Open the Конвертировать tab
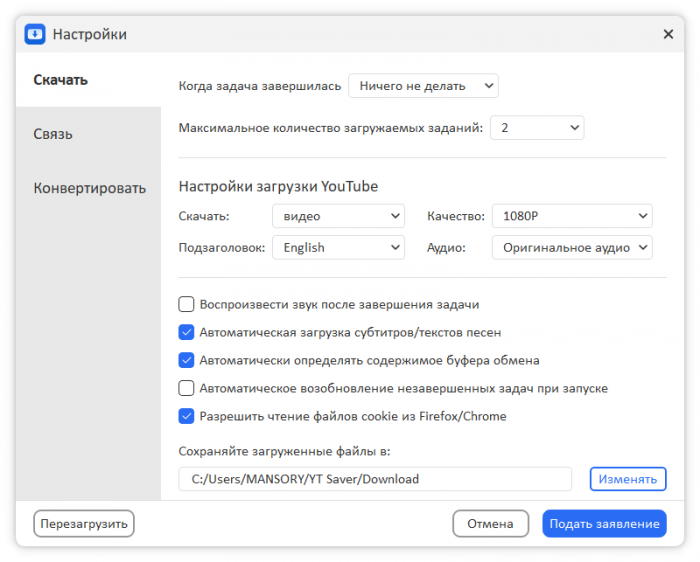This screenshot has height=562, width=700. pyautogui.click(x=89, y=188)
